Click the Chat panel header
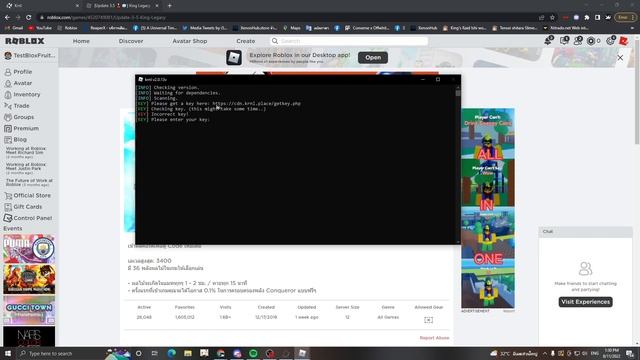 pos(585,231)
